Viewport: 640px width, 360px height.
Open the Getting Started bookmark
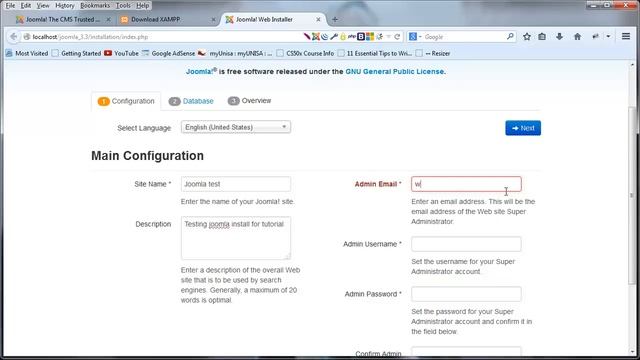click(76, 53)
